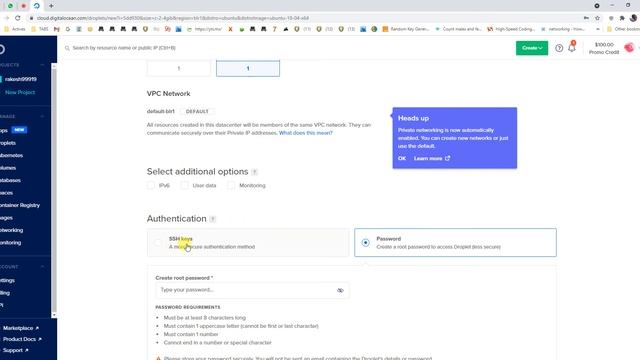Open Droplets in the sidebar

8,143
